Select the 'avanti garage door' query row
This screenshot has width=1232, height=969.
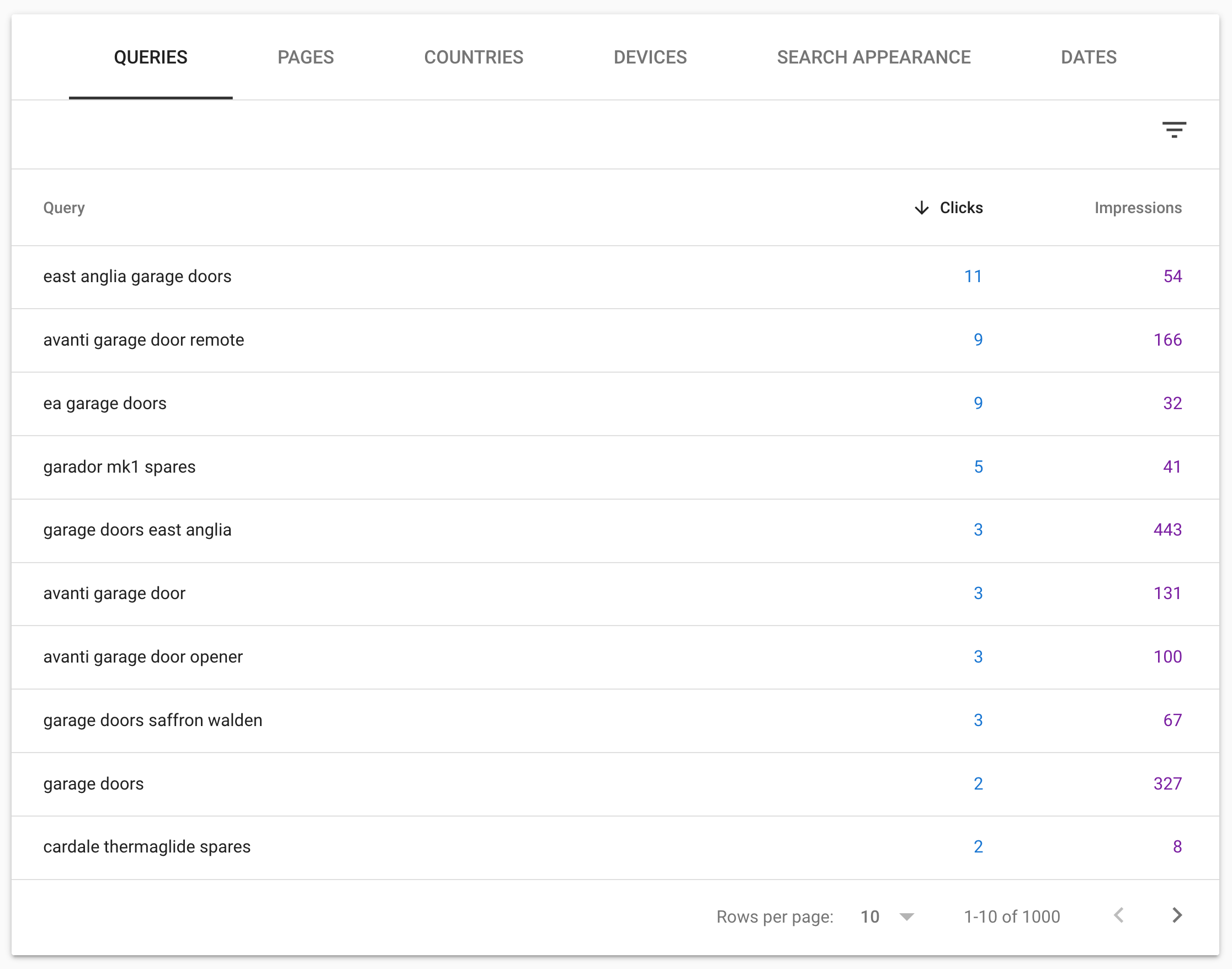615,594
